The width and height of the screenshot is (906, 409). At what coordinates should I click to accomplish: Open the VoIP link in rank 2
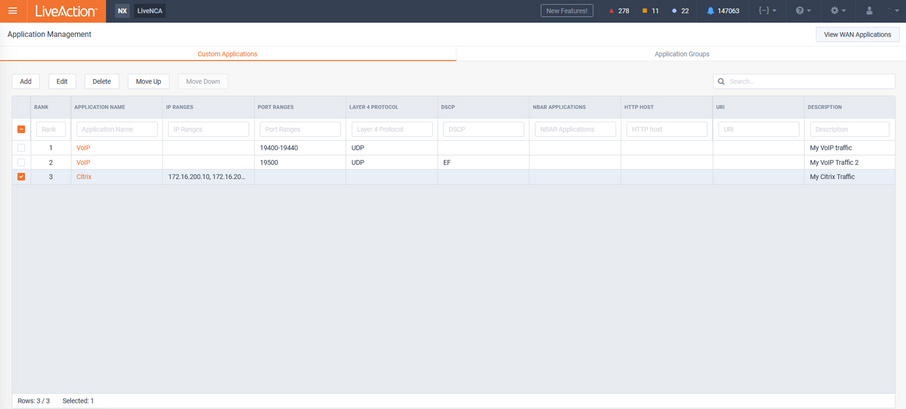[x=83, y=162]
